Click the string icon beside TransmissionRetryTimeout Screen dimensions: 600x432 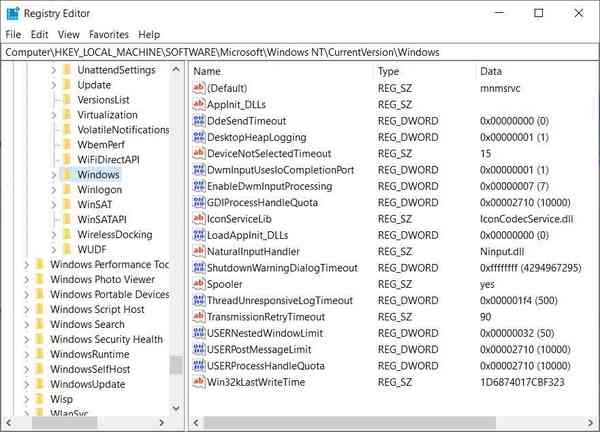coord(199,317)
